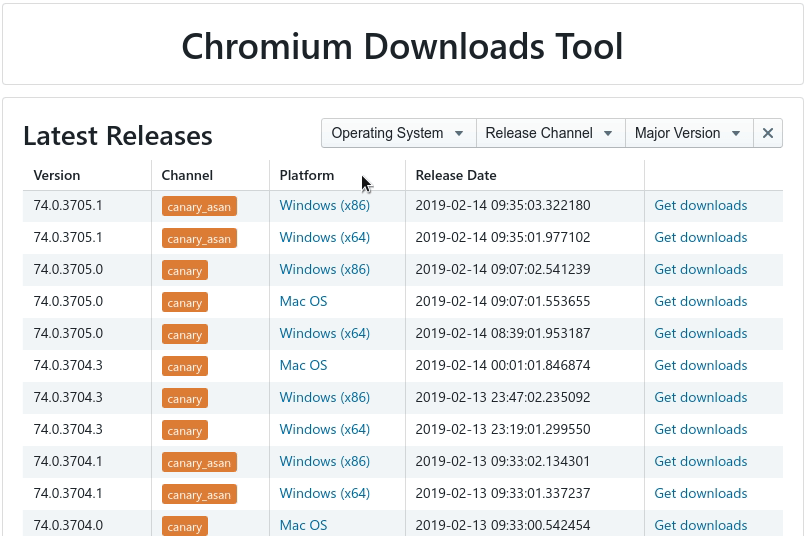810x536 pixels.
Task: Get downloads for 74.0.3704.3 Windows (x86)
Action: pos(700,398)
